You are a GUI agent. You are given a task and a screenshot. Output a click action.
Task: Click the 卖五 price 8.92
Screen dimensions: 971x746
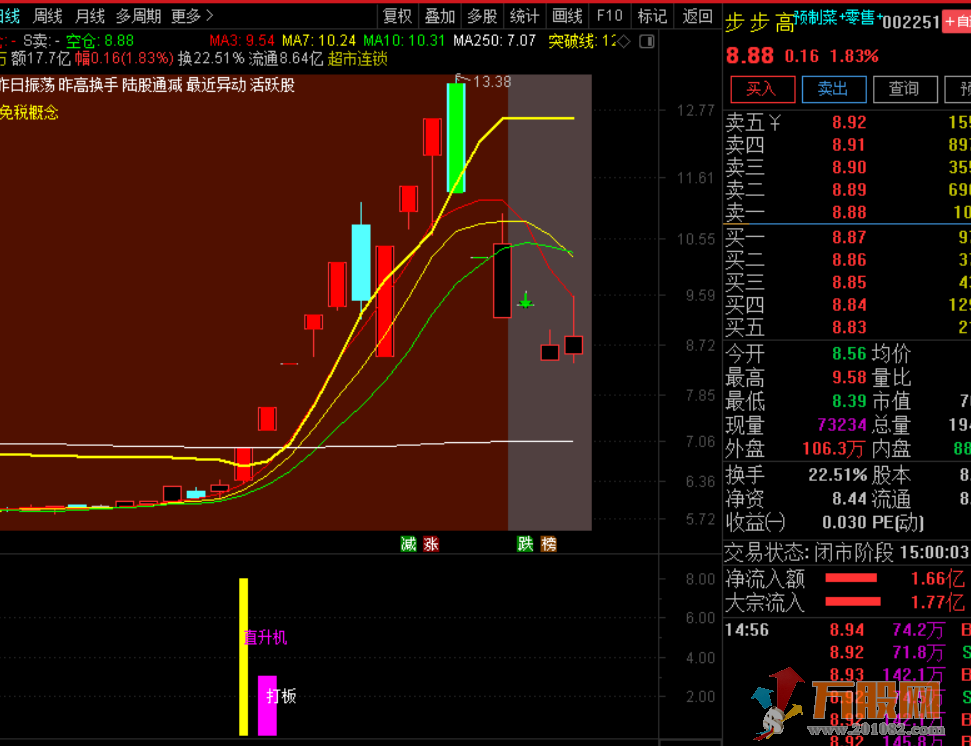848,123
